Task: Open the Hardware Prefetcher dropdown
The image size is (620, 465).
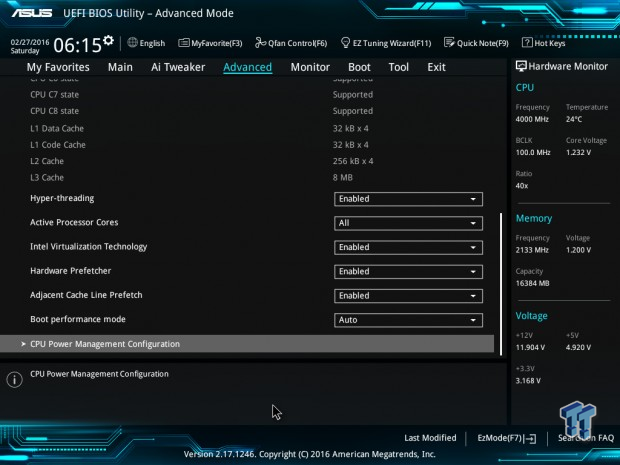Action: click(x=408, y=272)
